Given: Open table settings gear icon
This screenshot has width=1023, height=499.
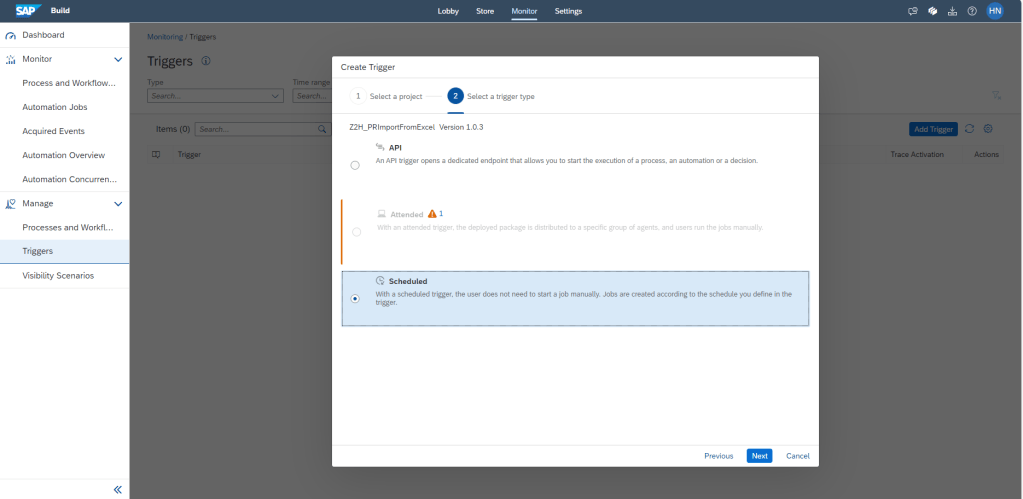Looking at the screenshot, I should click(987, 129).
